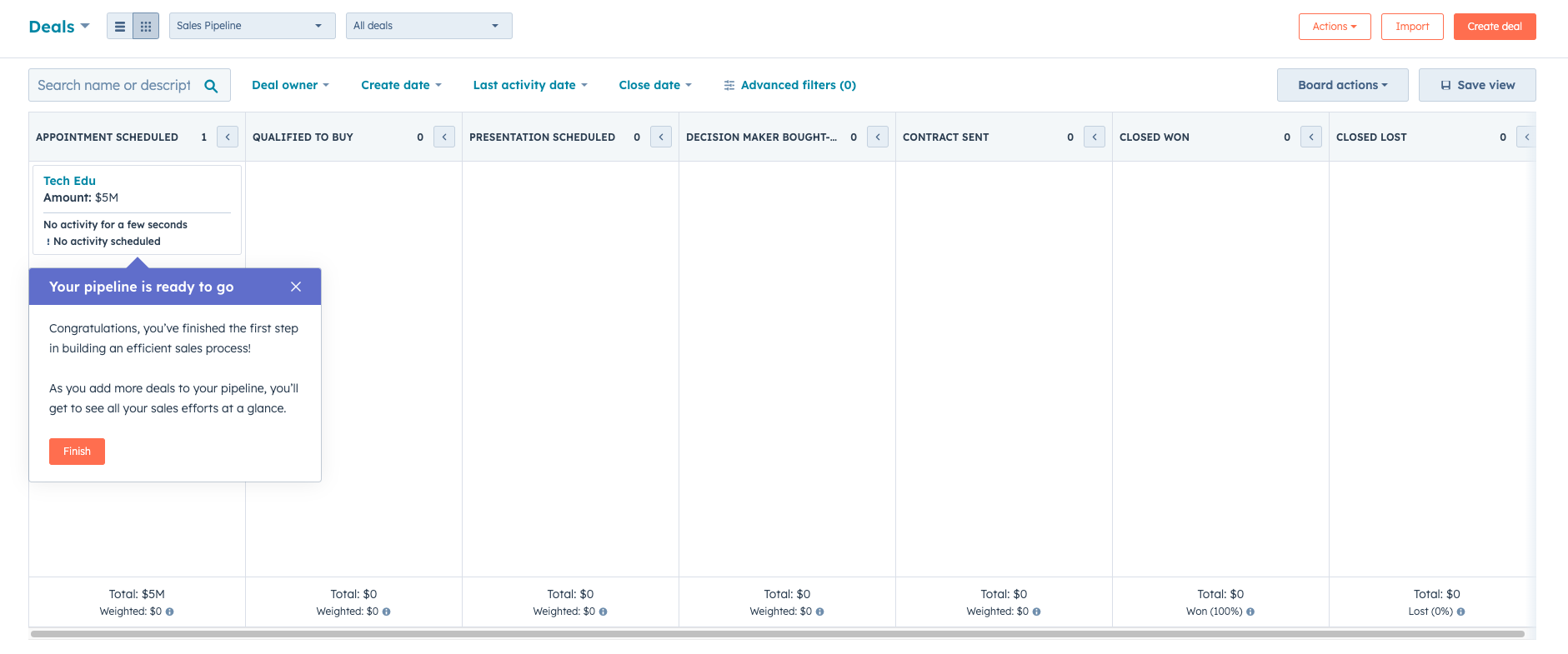Collapse the Appointment Scheduled column
The image size is (1568, 654).
[x=228, y=137]
